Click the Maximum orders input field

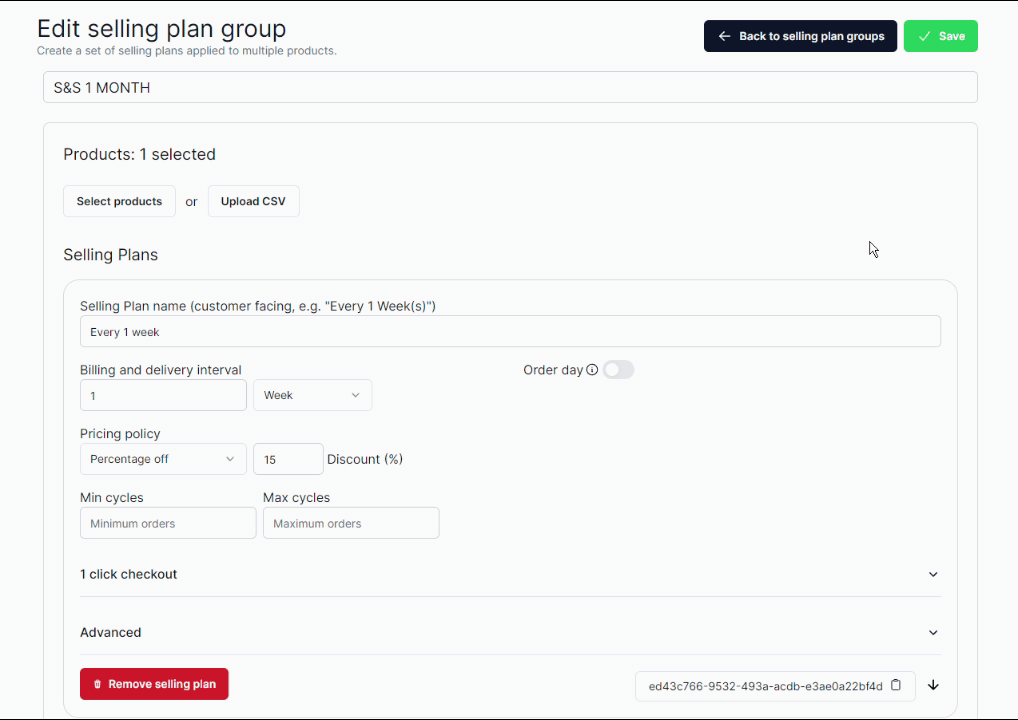point(351,523)
